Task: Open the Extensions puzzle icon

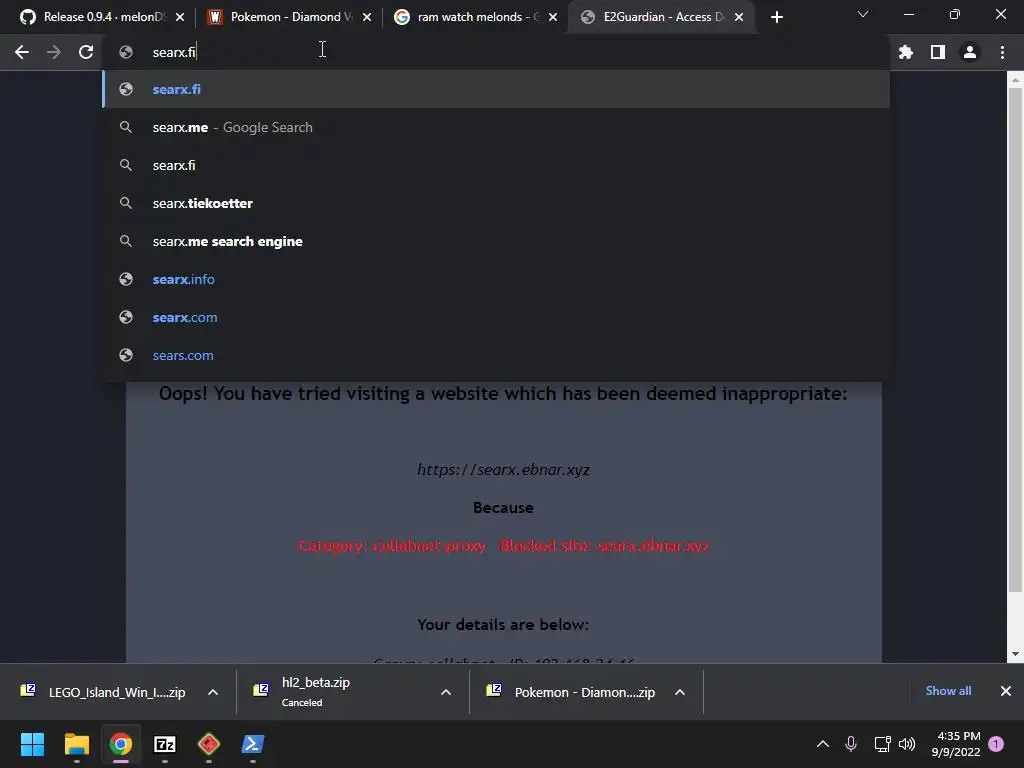Action: pyautogui.click(x=906, y=52)
